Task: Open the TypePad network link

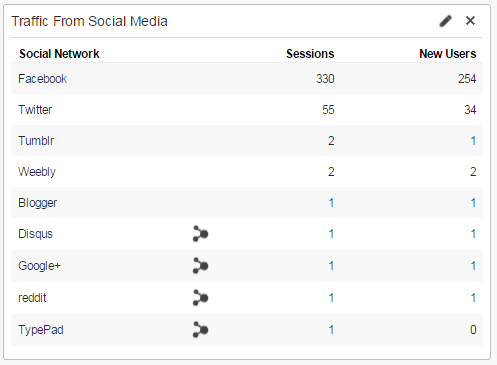Action: click(x=41, y=330)
